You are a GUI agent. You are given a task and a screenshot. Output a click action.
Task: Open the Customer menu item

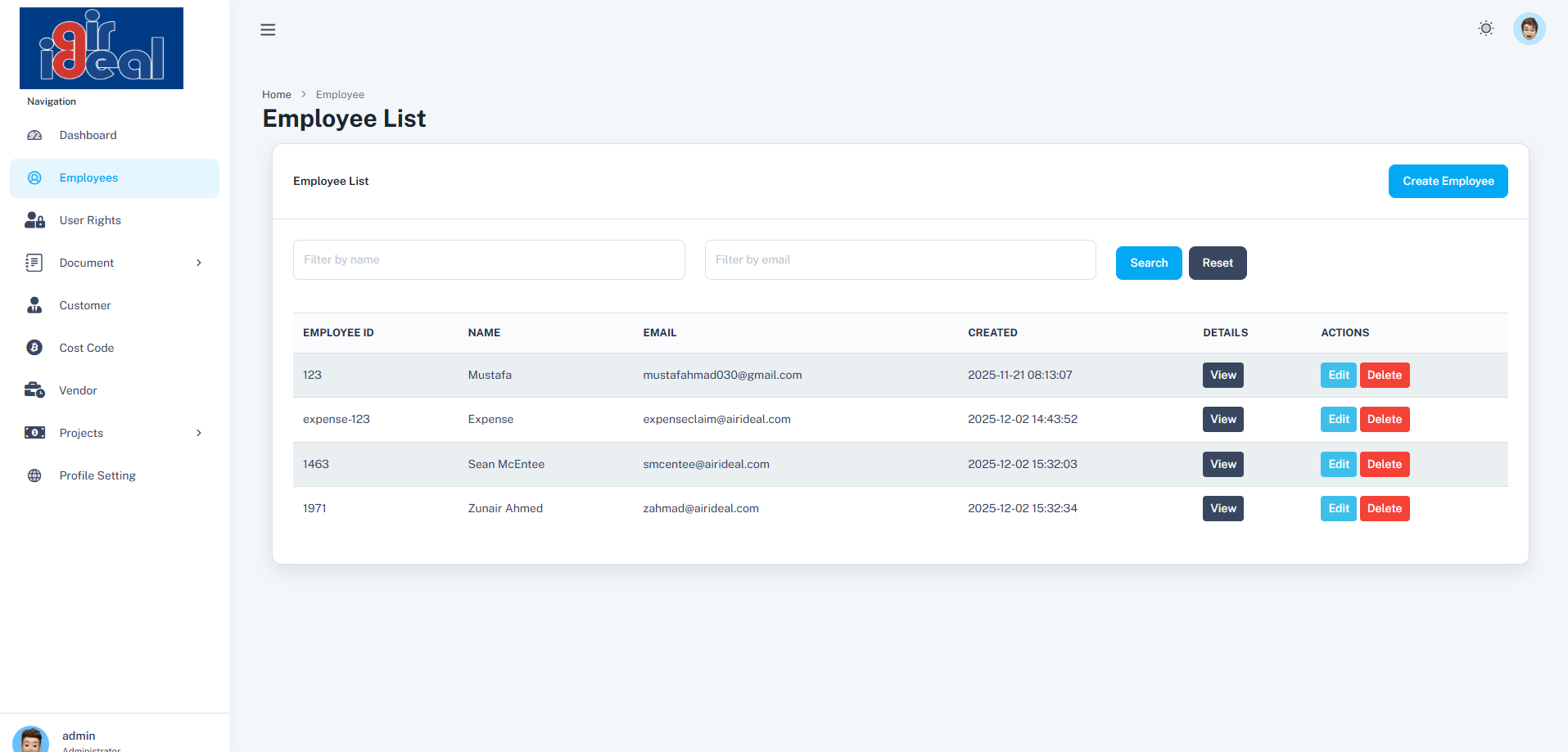(115, 305)
